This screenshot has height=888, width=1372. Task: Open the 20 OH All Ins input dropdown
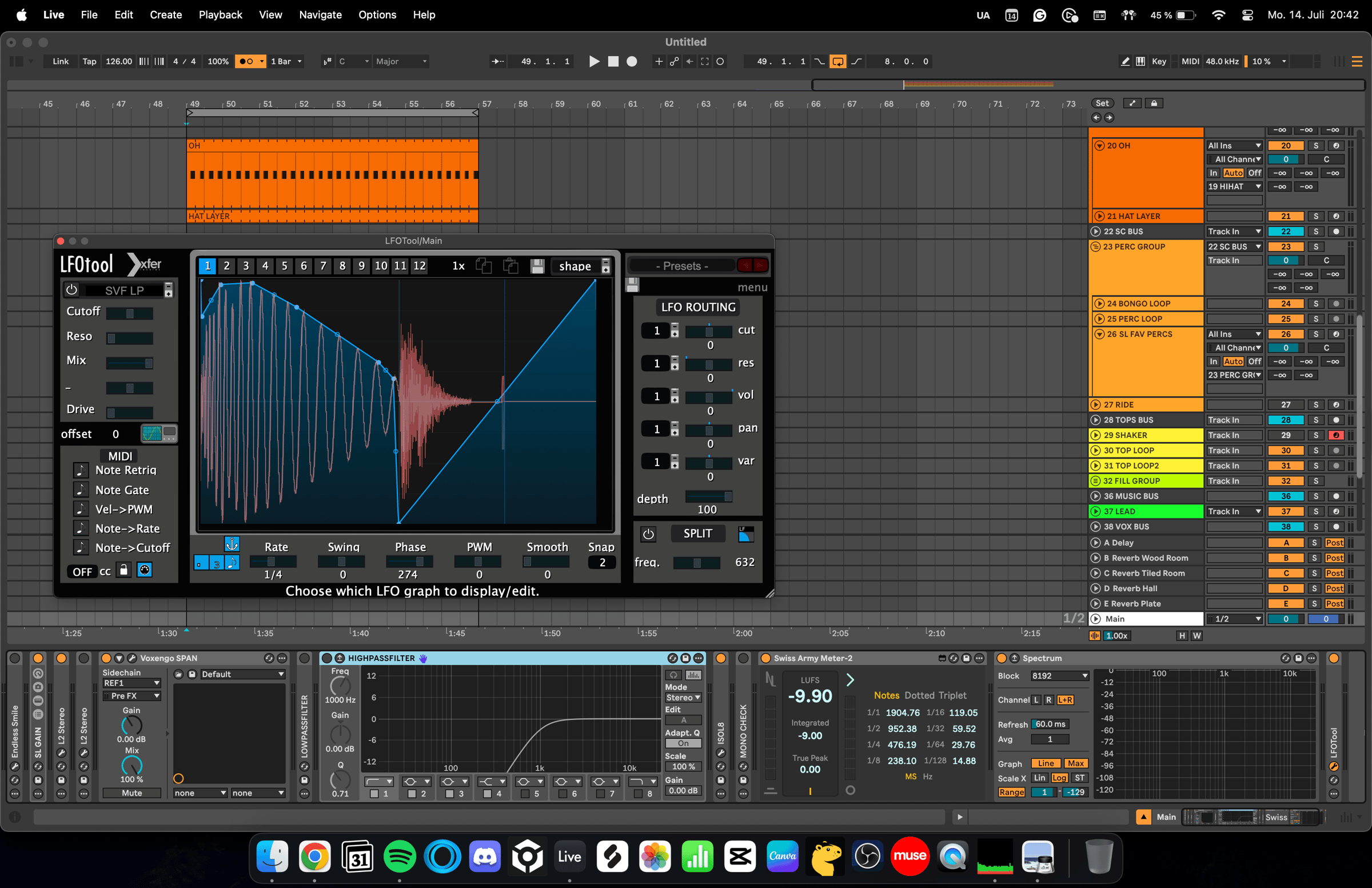(1234, 146)
